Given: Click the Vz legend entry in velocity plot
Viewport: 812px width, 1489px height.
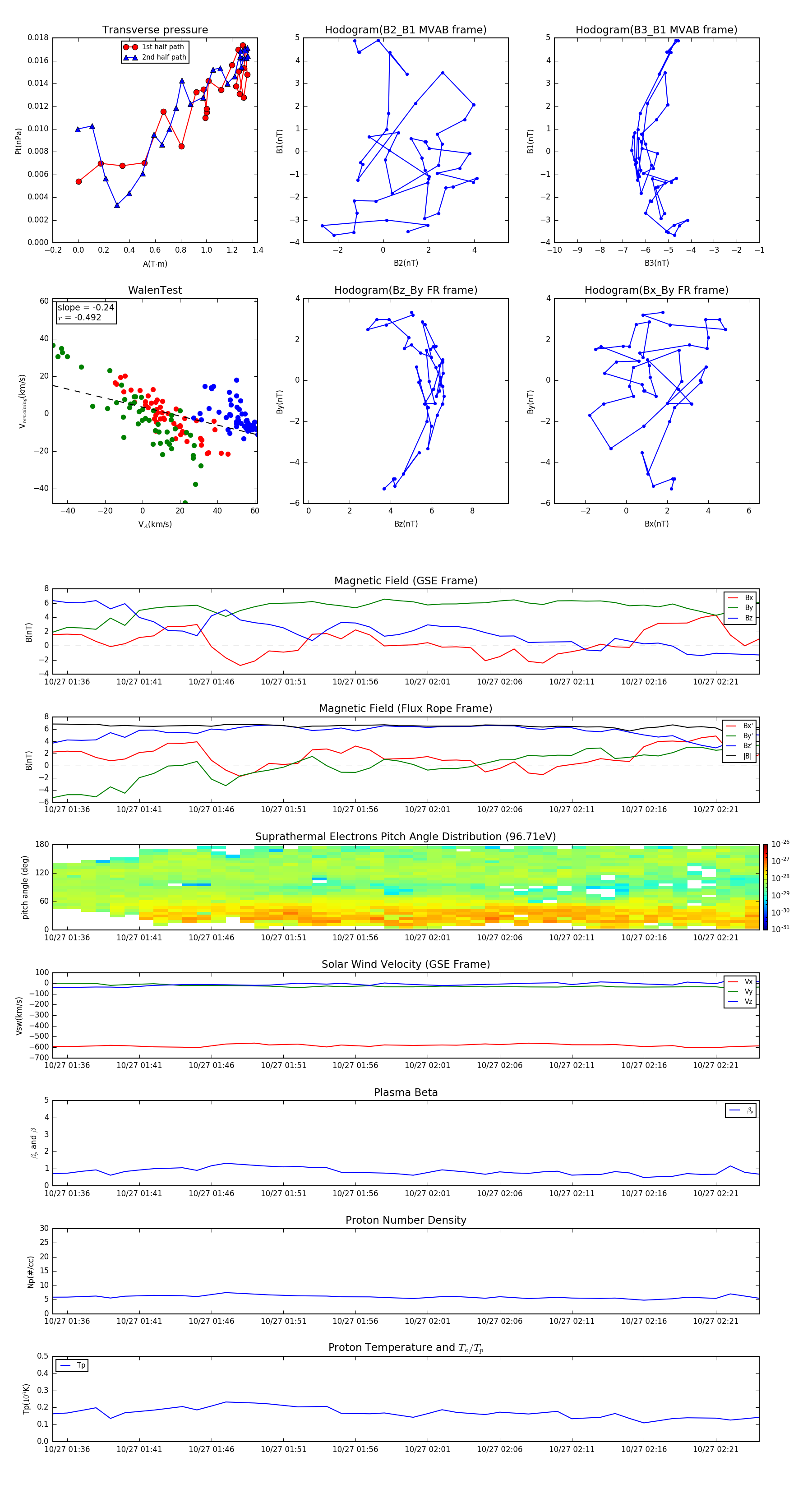Looking at the screenshot, I should click(x=740, y=1002).
